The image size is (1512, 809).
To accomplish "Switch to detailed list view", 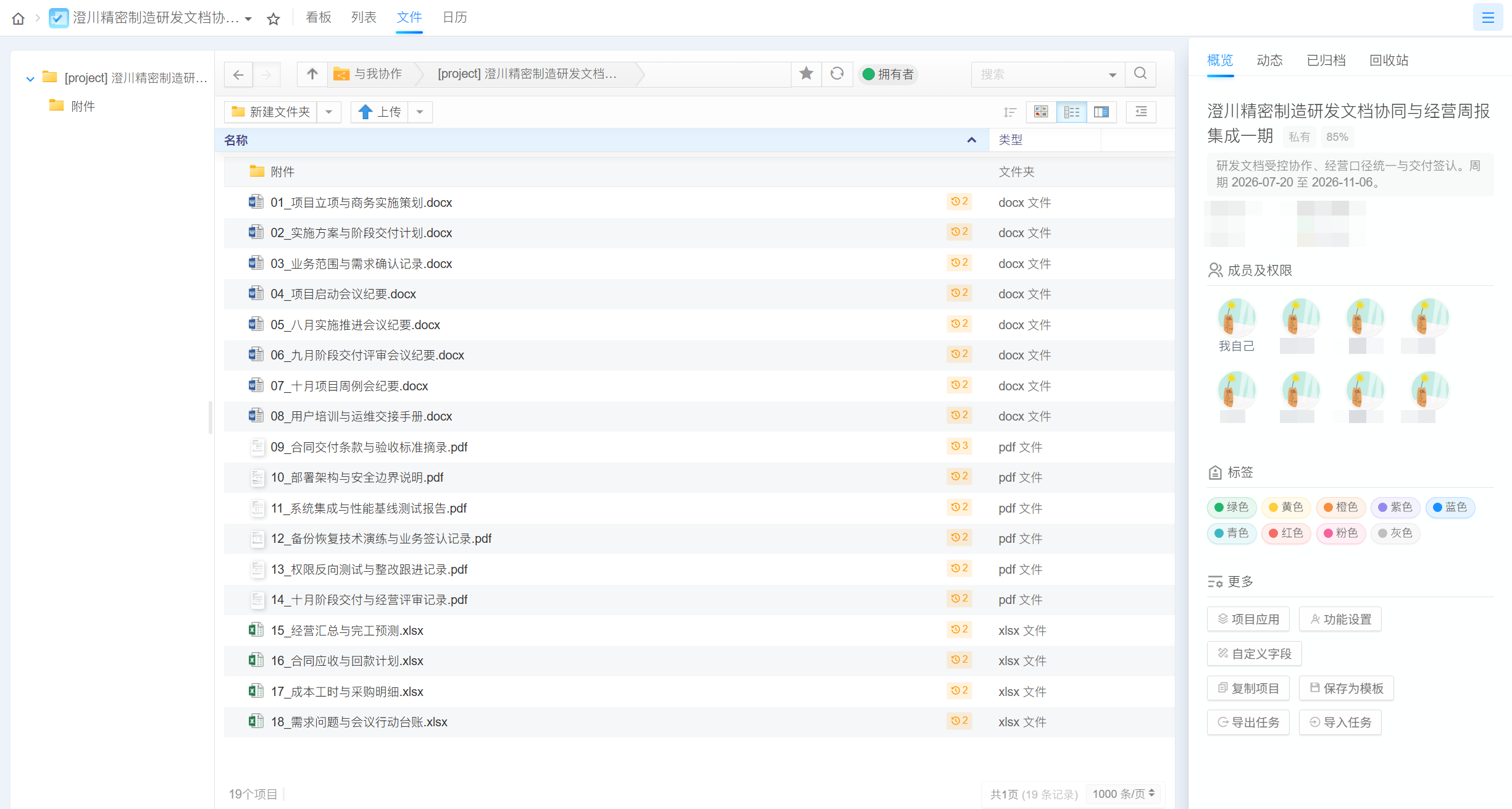I will (1072, 112).
